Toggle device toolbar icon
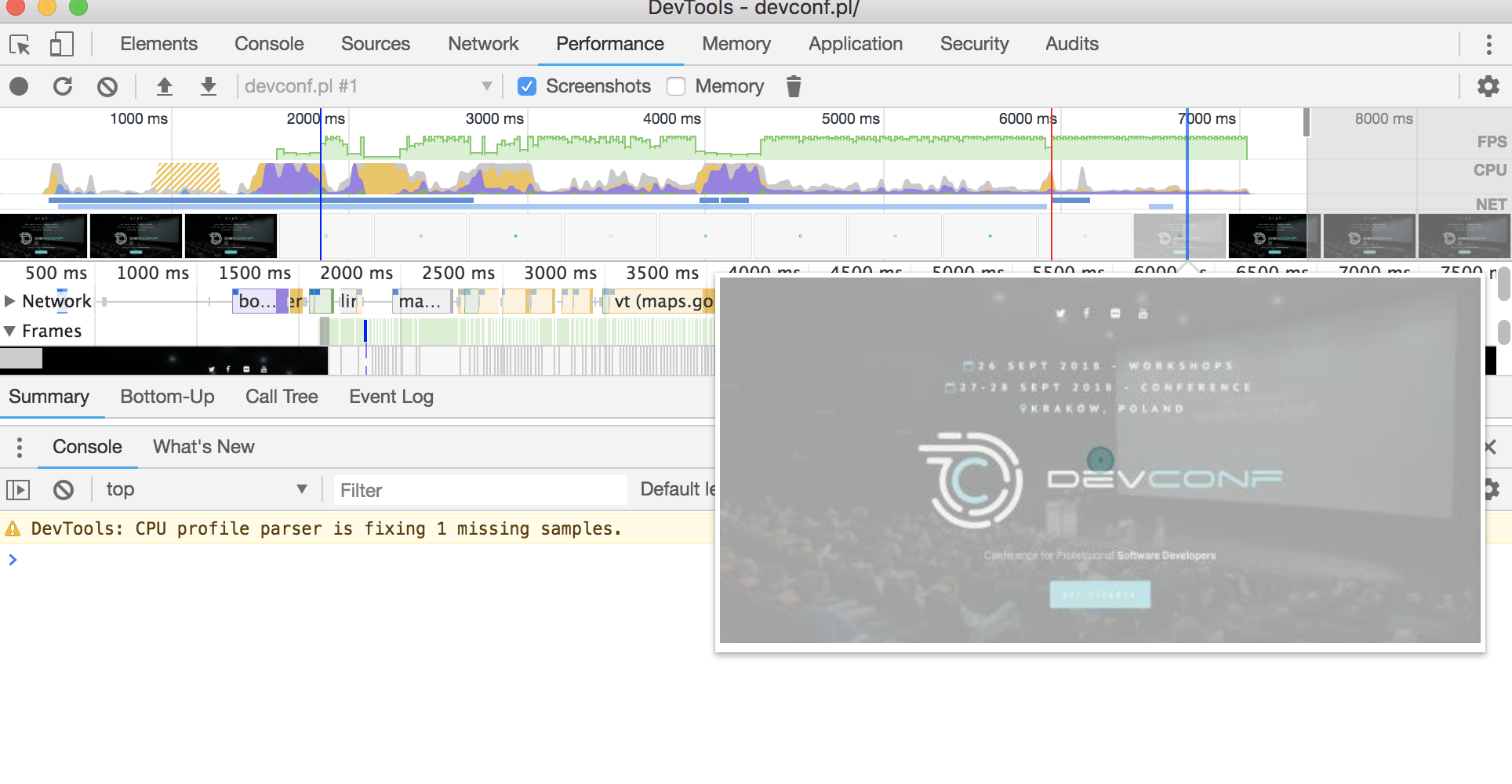1512x784 pixels. click(x=62, y=45)
